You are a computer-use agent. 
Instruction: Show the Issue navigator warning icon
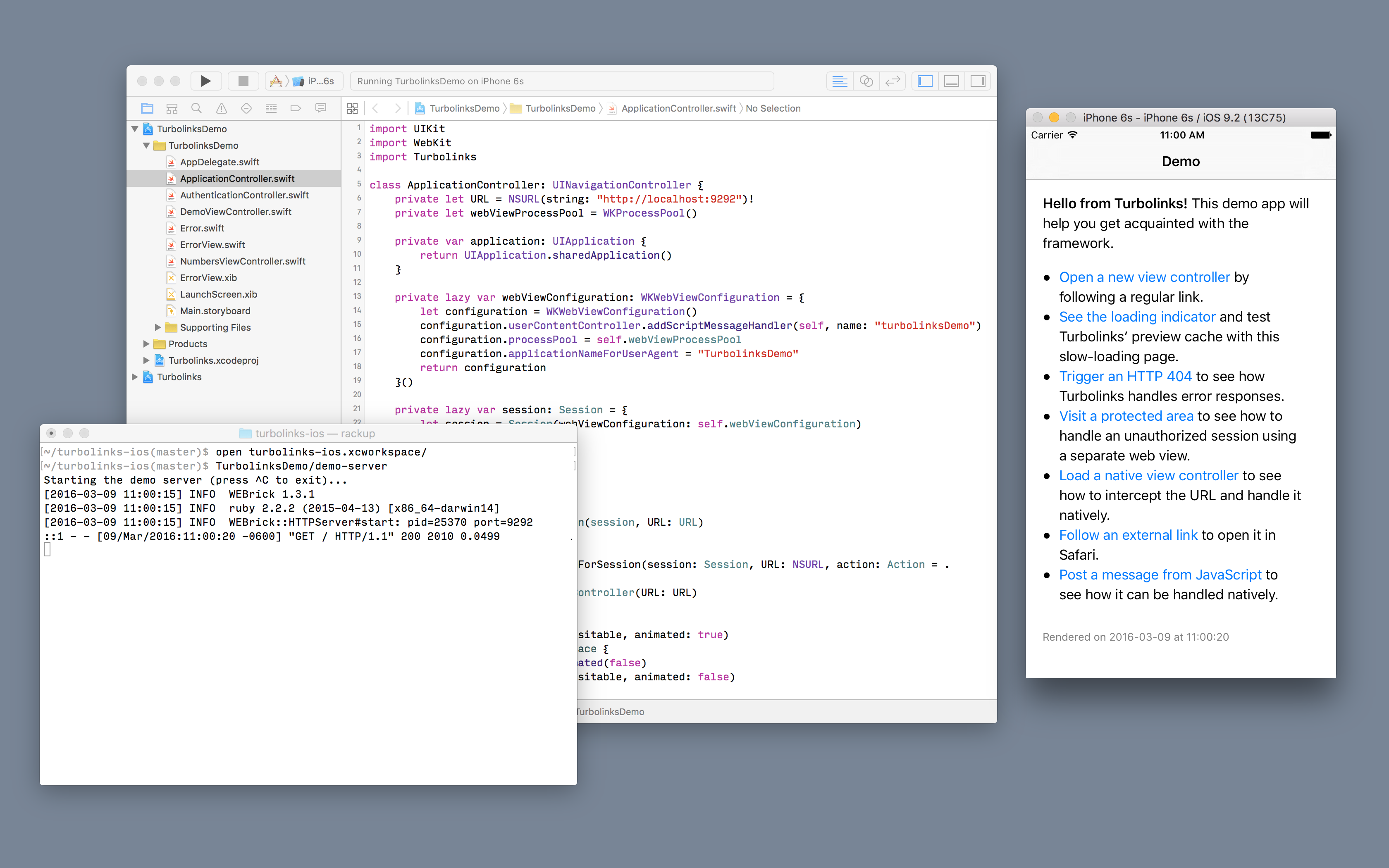click(222, 108)
